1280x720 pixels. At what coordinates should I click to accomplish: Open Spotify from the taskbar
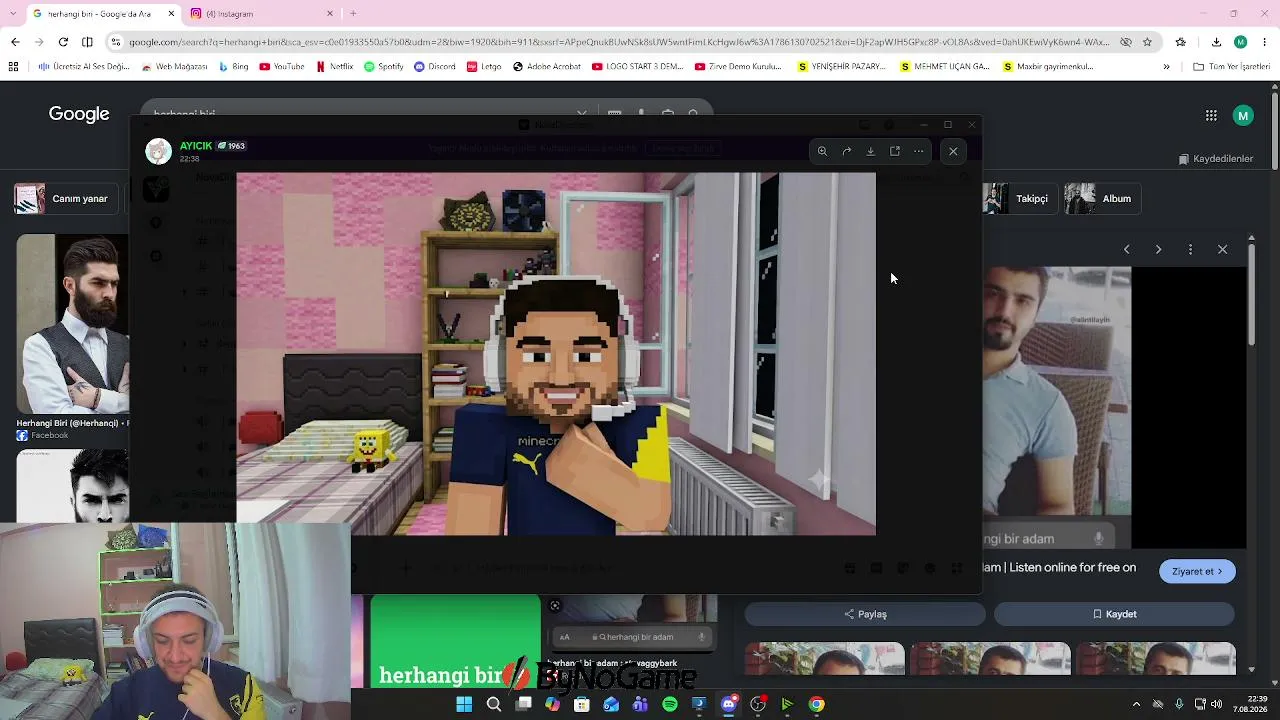tap(669, 704)
